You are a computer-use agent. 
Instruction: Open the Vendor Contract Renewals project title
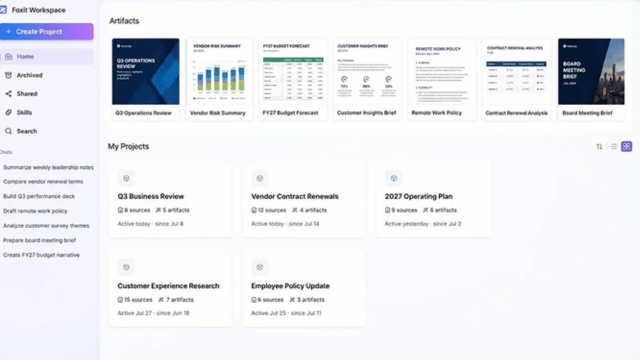click(x=295, y=196)
